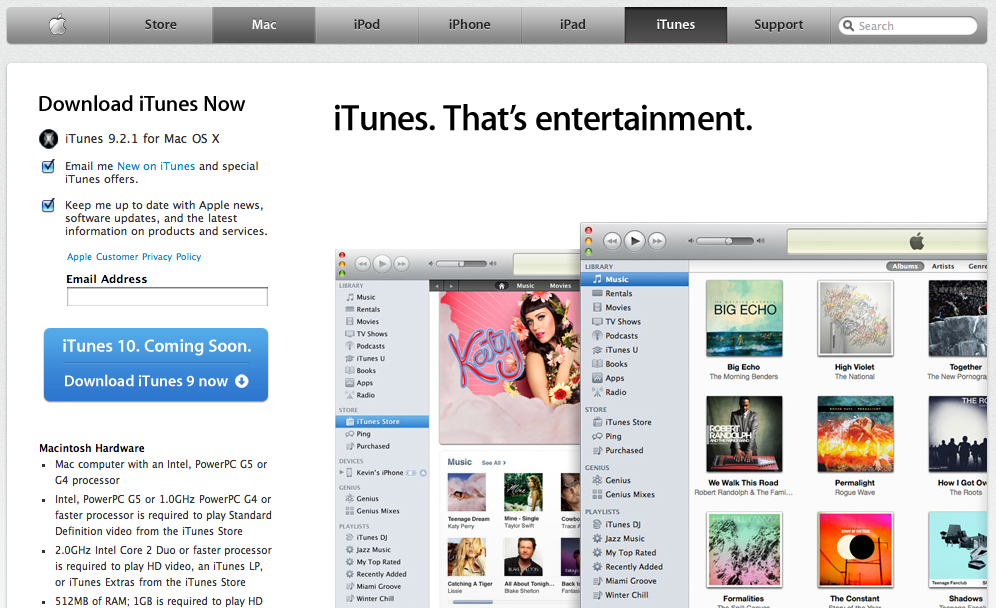Click the Download iTunes 9 now button
Screen dimensions: 996x608
point(156,365)
